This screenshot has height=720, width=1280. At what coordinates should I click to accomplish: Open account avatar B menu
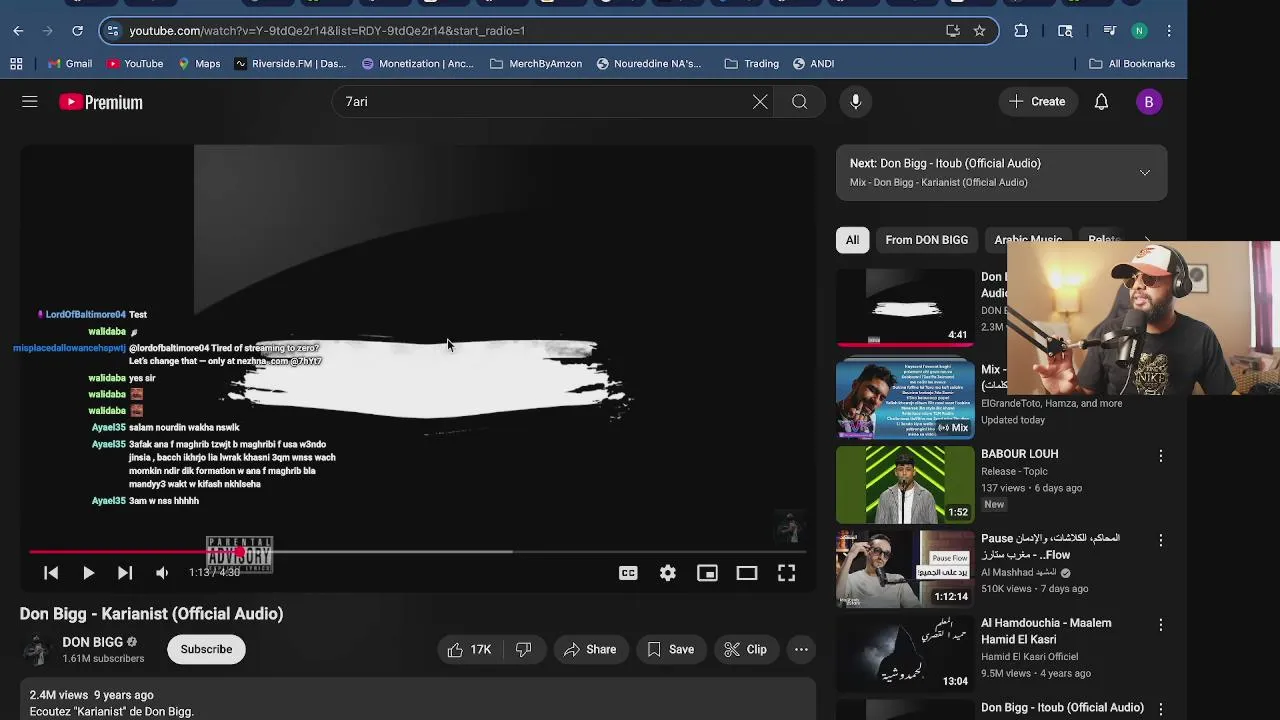coord(1149,102)
